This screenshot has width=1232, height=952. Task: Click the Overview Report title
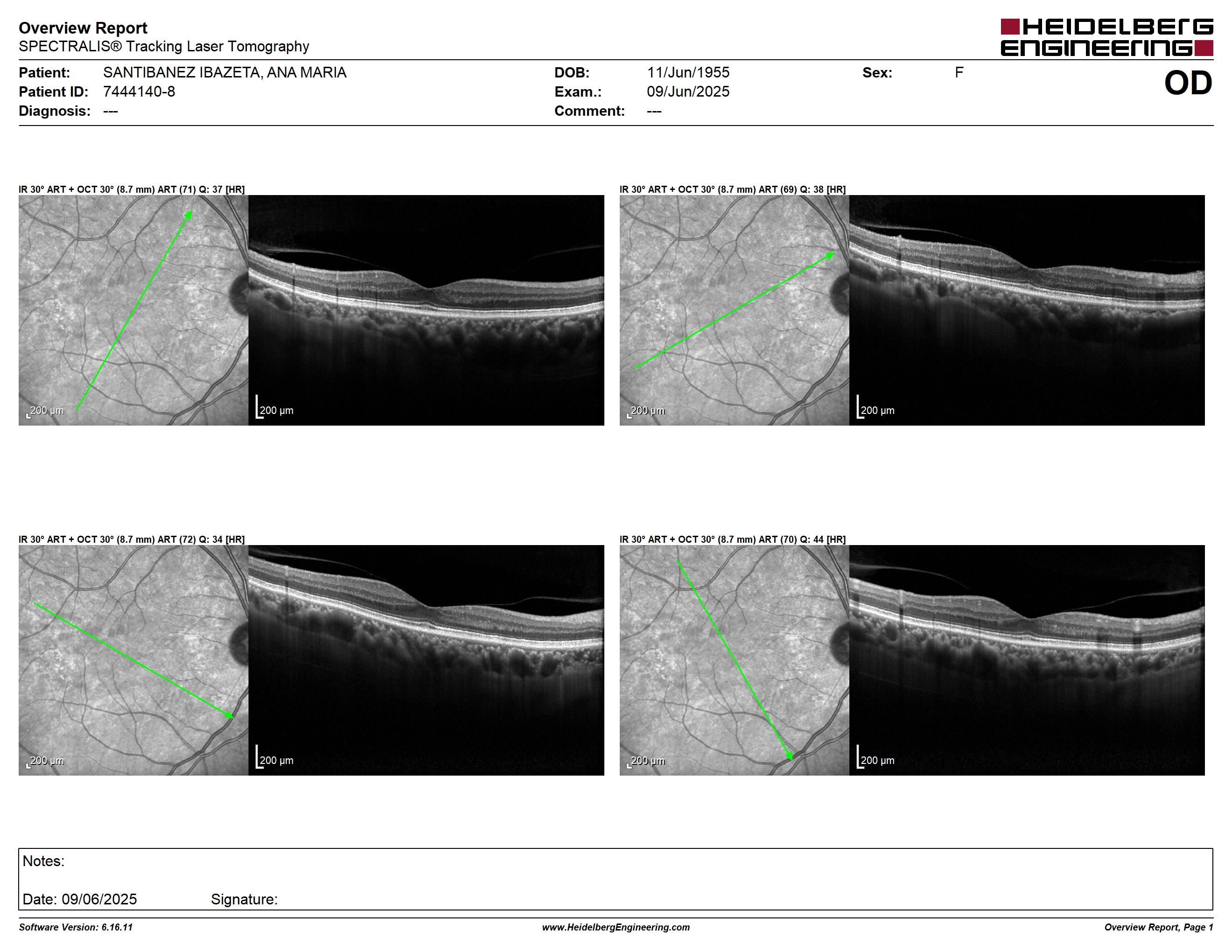click(83, 28)
